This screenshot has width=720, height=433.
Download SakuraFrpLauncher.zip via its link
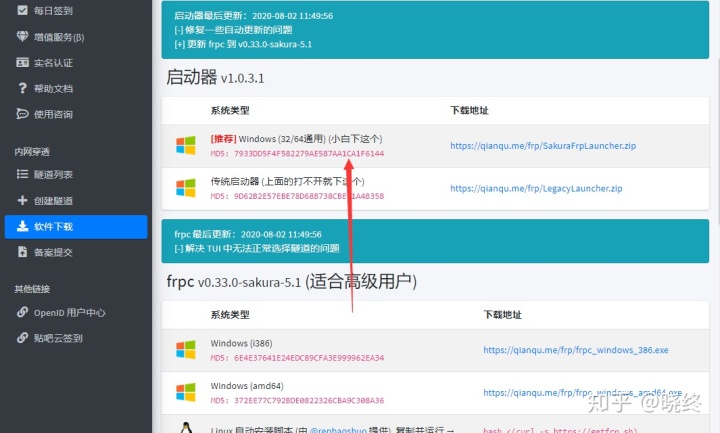coord(543,146)
